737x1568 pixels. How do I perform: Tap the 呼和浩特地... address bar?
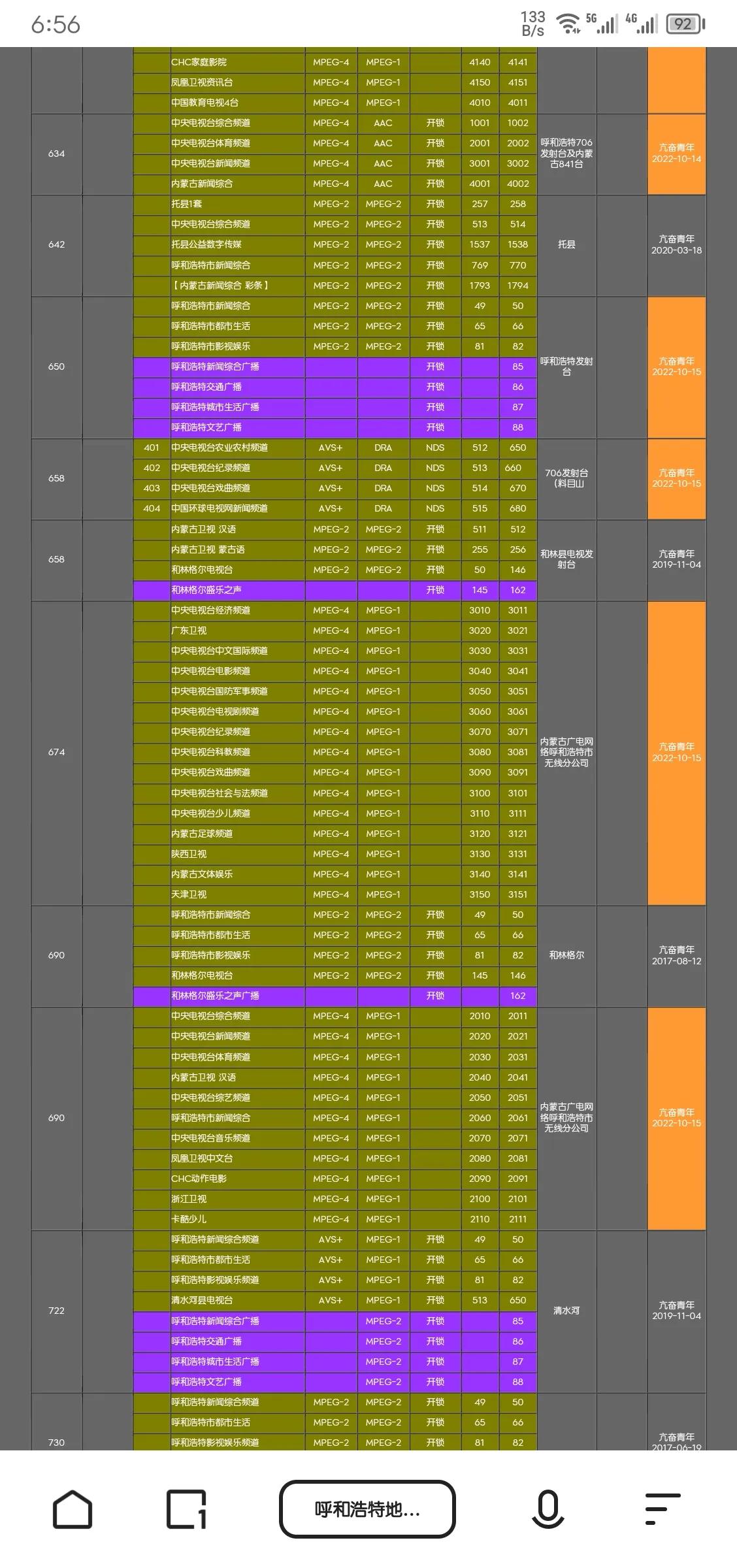click(x=367, y=1509)
